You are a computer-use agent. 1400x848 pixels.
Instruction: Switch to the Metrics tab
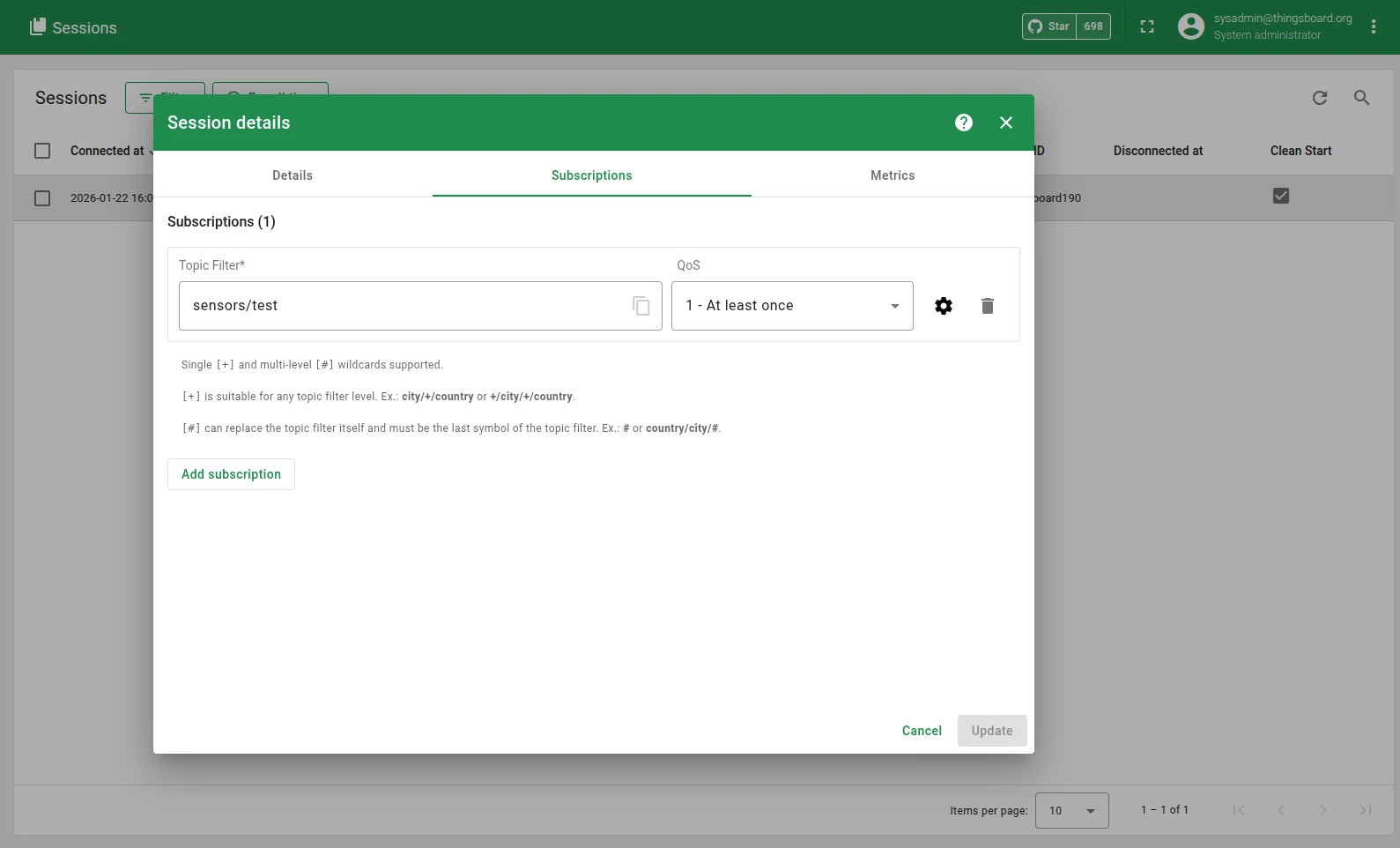pos(893,175)
